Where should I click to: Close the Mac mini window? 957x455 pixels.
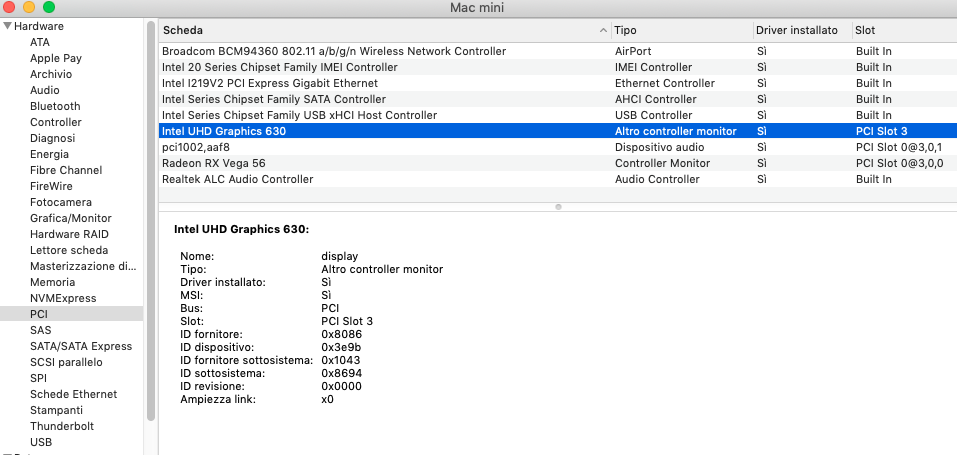coord(9,7)
